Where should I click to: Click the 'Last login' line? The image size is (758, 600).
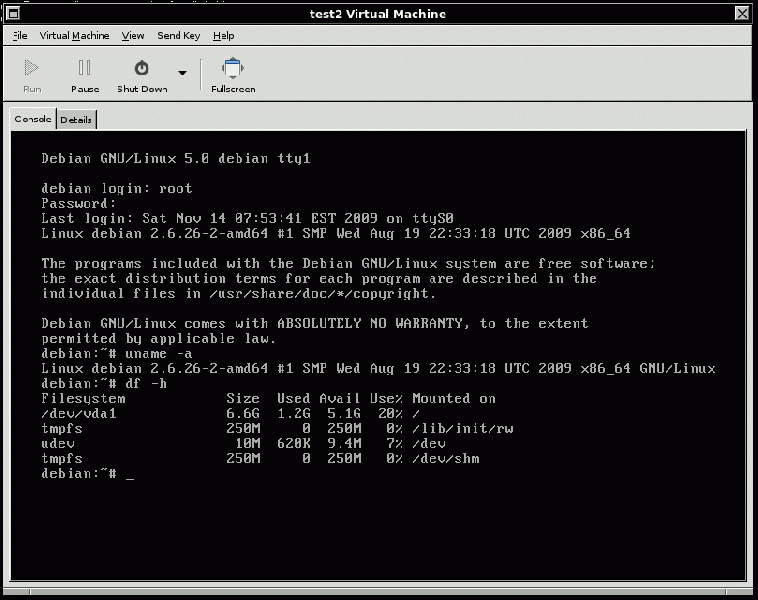(247, 219)
